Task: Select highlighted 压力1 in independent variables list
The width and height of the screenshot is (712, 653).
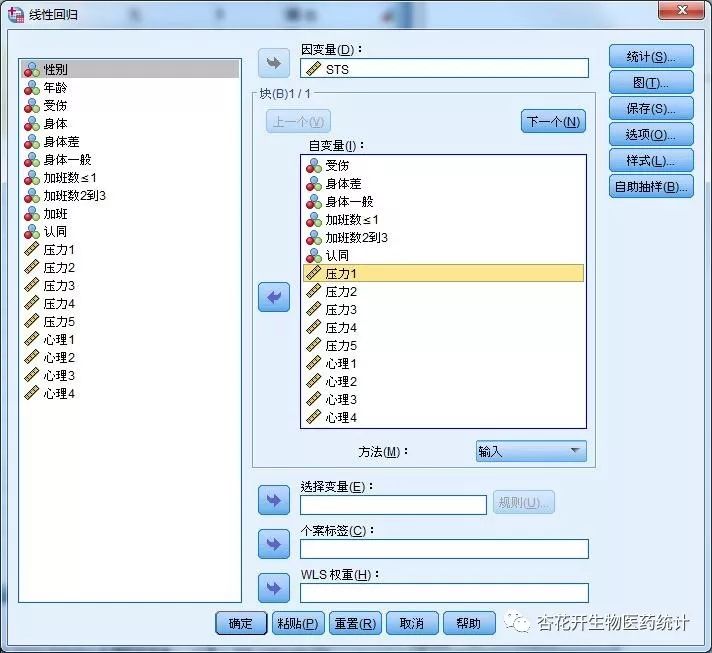Action: [x=443, y=273]
